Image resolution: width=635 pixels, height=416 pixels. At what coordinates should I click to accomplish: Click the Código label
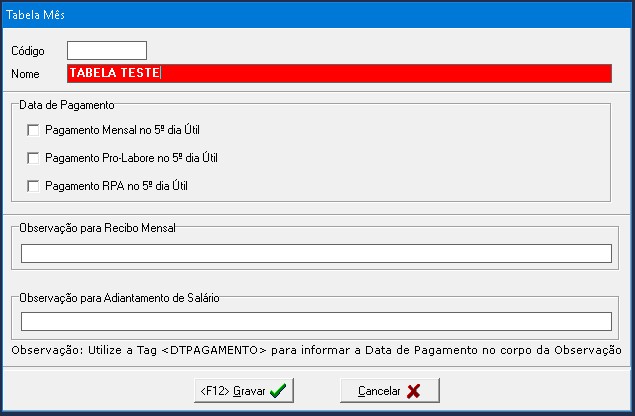[28, 51]
